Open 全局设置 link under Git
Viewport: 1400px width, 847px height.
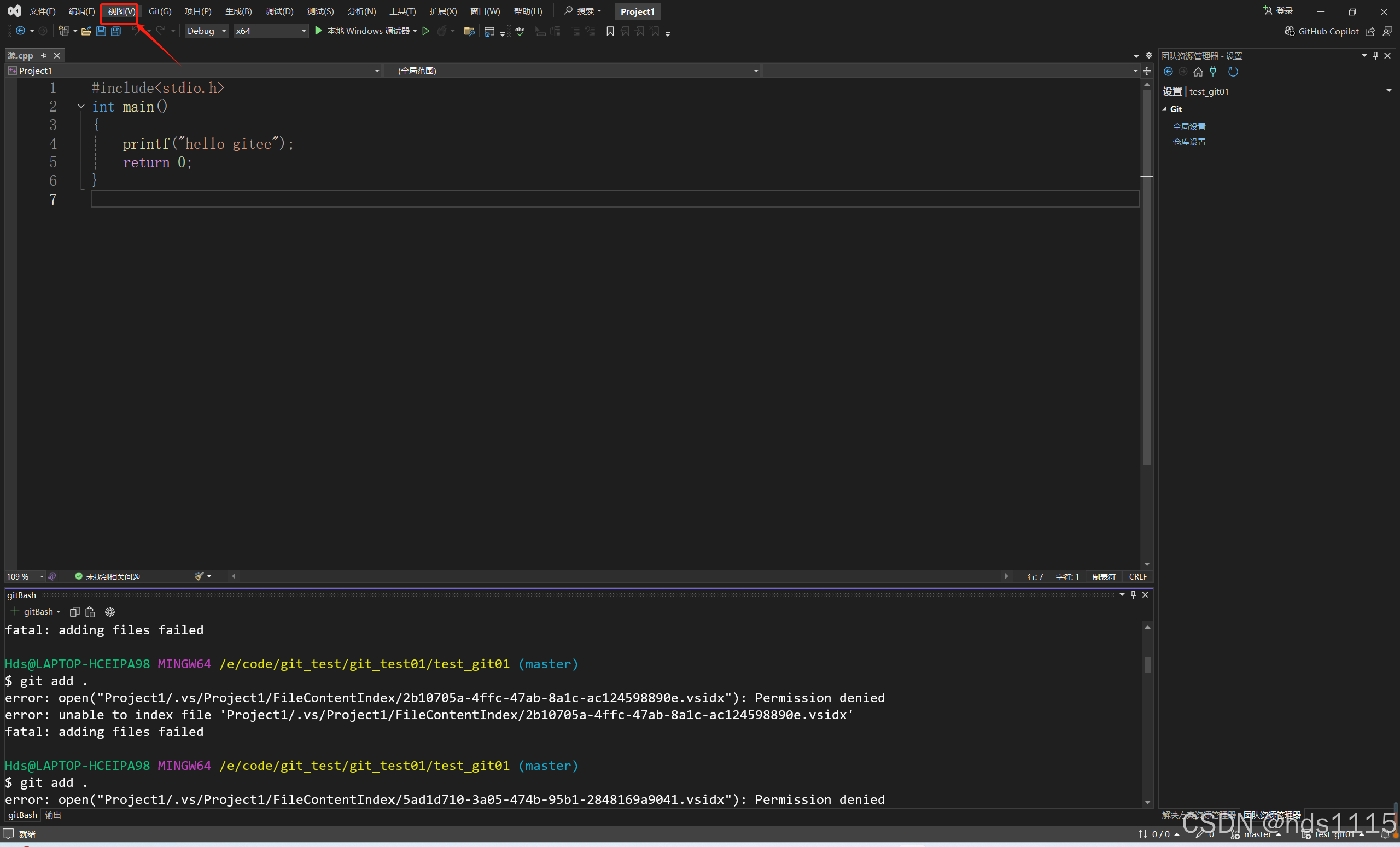click(x=1189, y=127)
